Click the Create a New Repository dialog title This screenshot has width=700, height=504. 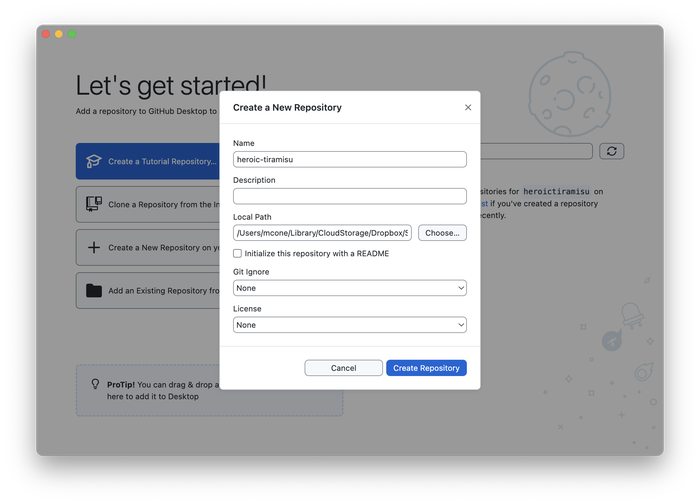coord(287,108)
